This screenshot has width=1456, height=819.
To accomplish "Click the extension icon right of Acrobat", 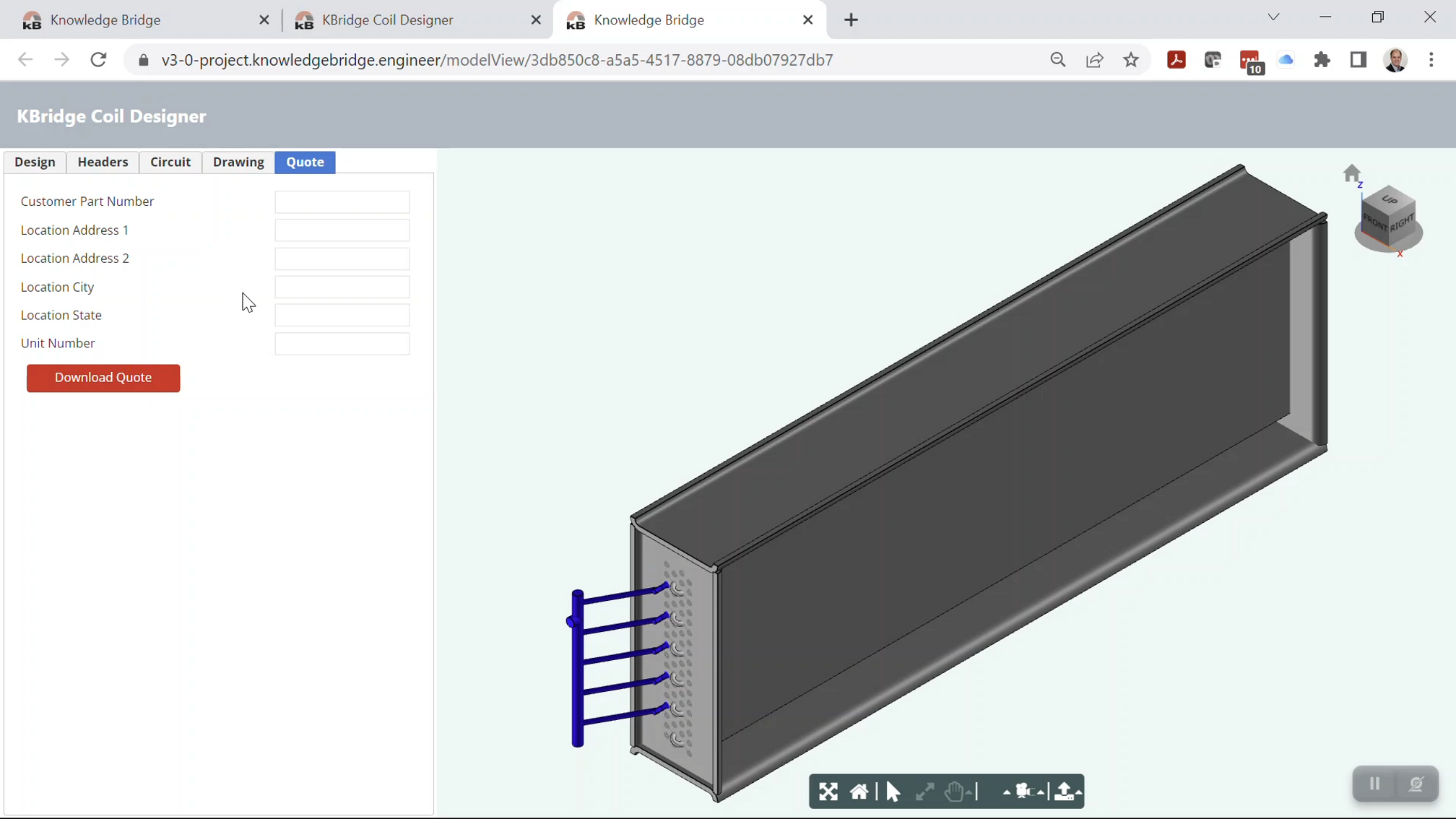I will [x=1213, y=60].
